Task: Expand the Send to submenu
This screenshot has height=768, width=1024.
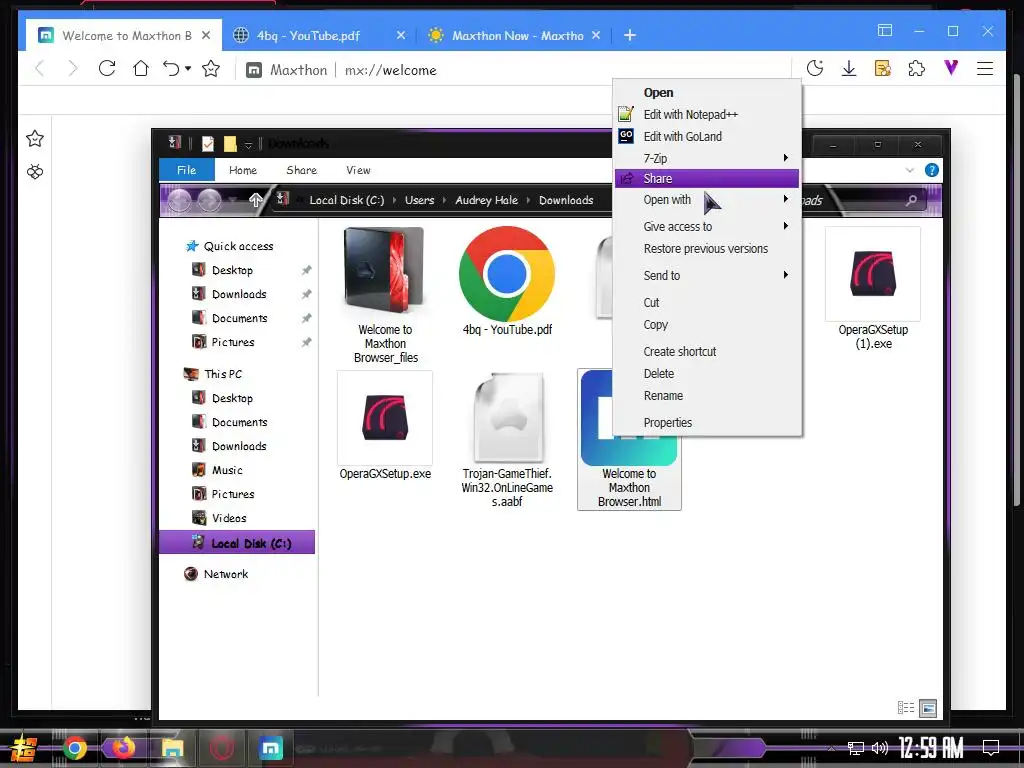Action: coord(707,276)
